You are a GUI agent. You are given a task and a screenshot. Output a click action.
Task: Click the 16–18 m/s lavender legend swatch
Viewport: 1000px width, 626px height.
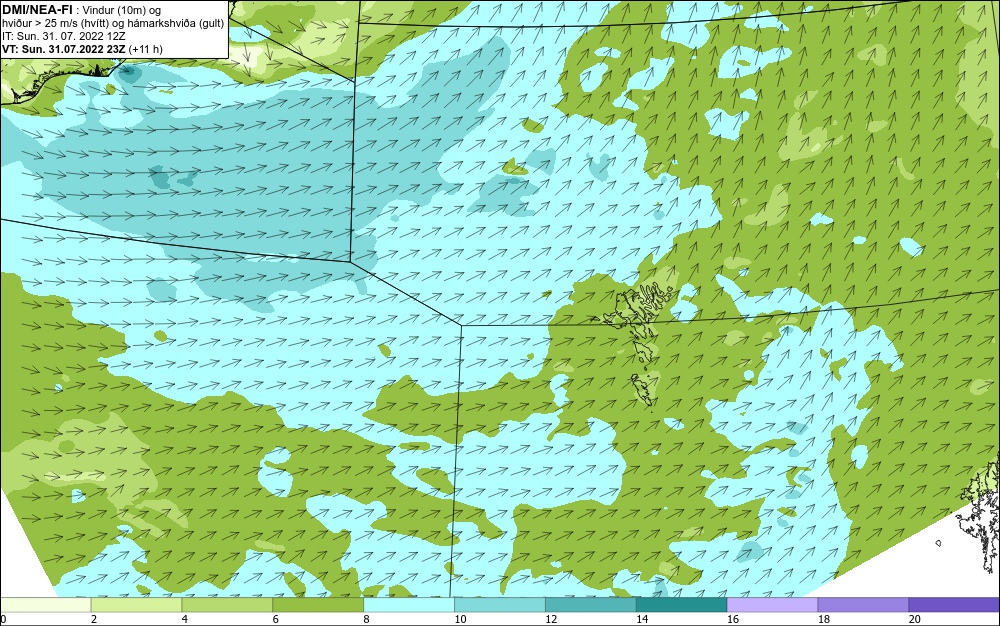pos(772,604)
